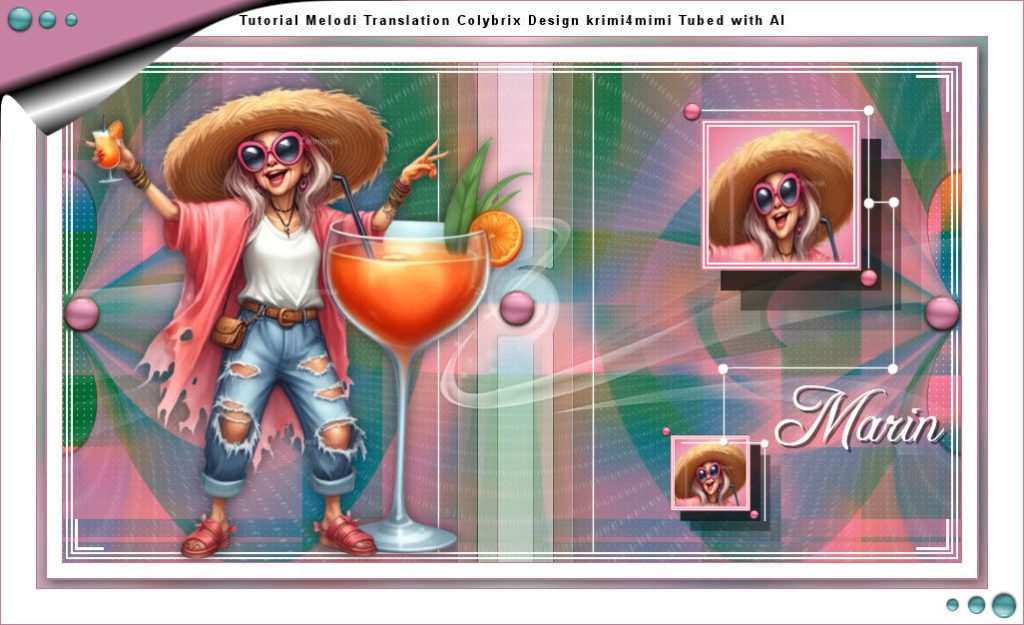Viewport: 1024px width, 625px height.
Task: Click the orange slice on the glass
Action: coord(497,238)
